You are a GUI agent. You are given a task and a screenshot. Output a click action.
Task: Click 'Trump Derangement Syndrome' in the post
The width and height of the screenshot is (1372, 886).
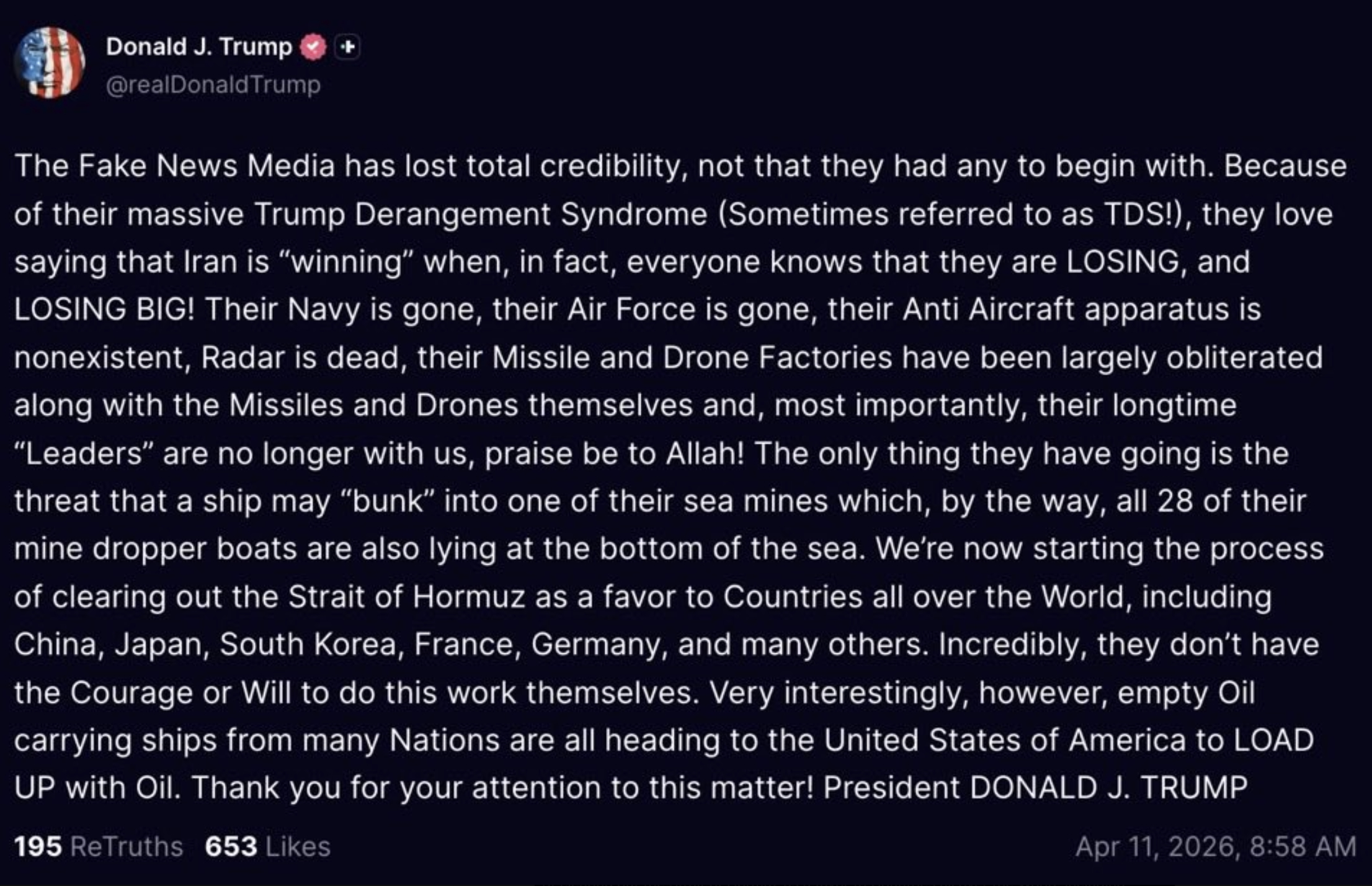pos(481,214)
